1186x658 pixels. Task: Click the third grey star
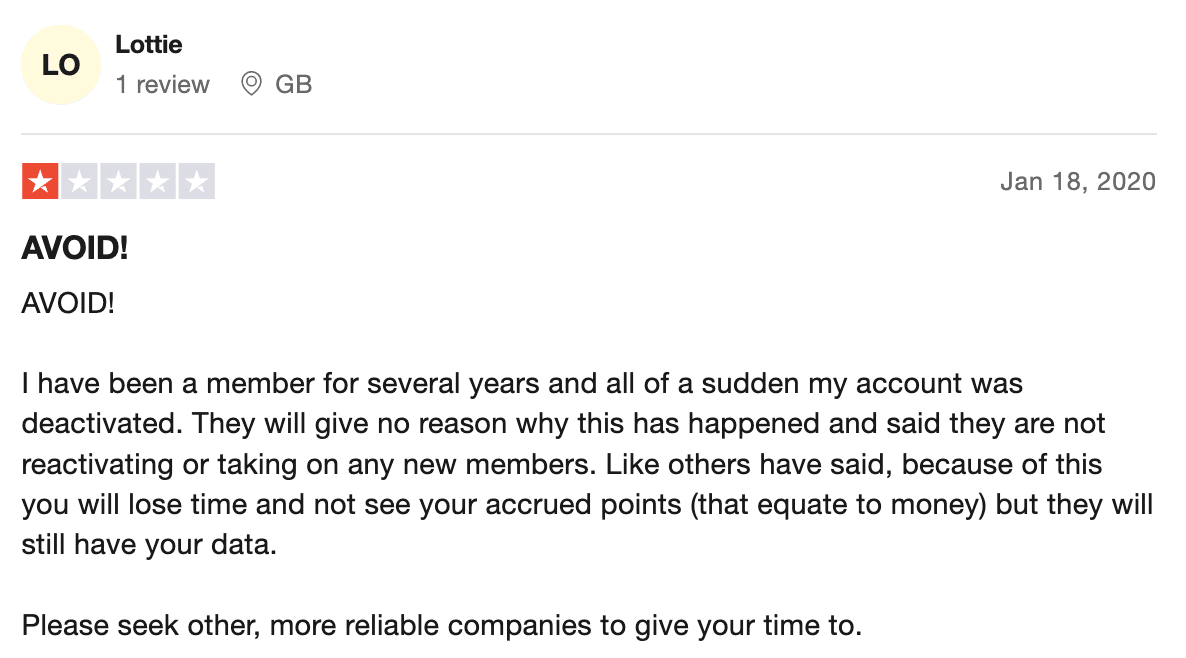click(119, 182)
